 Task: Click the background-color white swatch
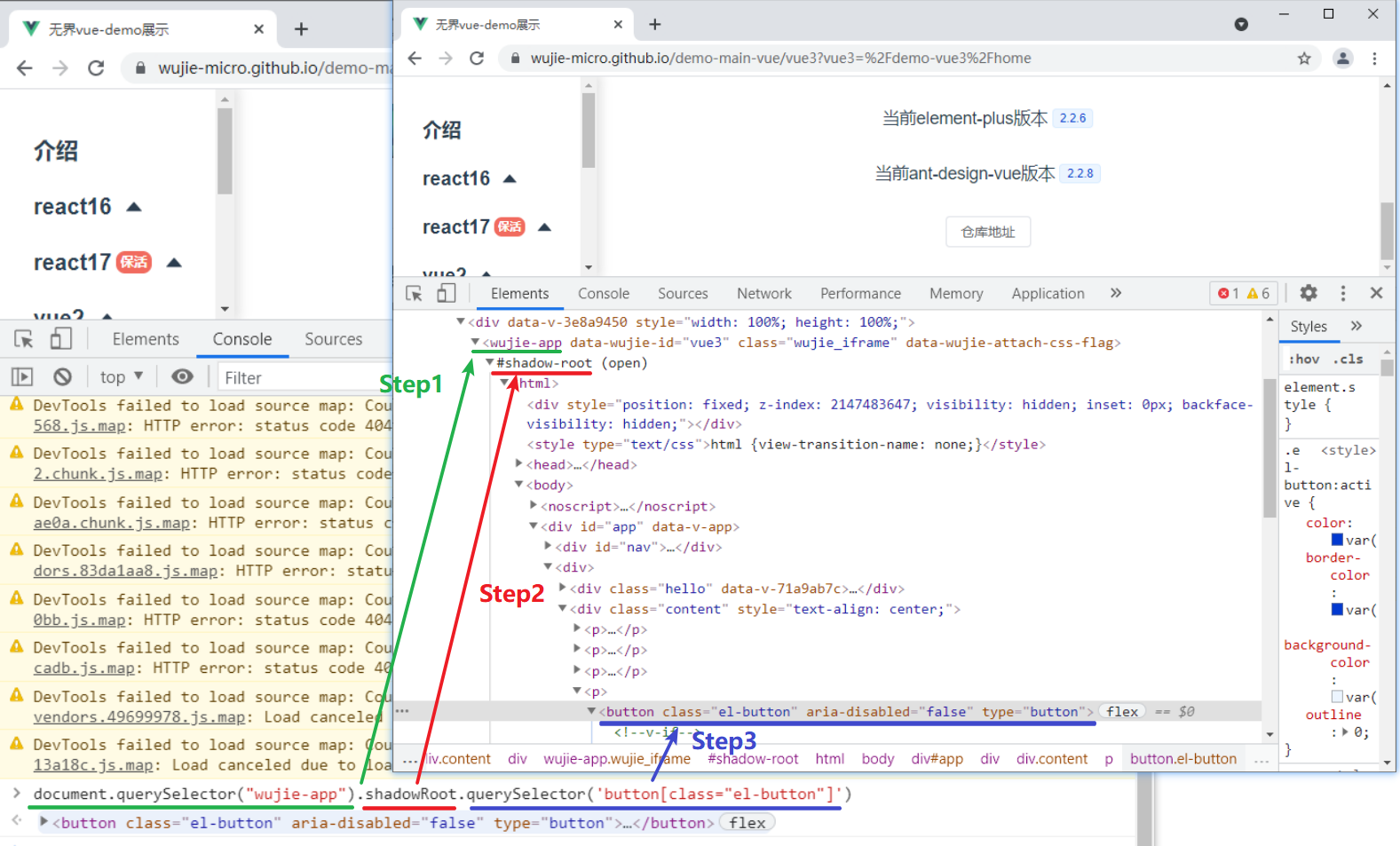pyautogui.click(x=1337, y=697)
